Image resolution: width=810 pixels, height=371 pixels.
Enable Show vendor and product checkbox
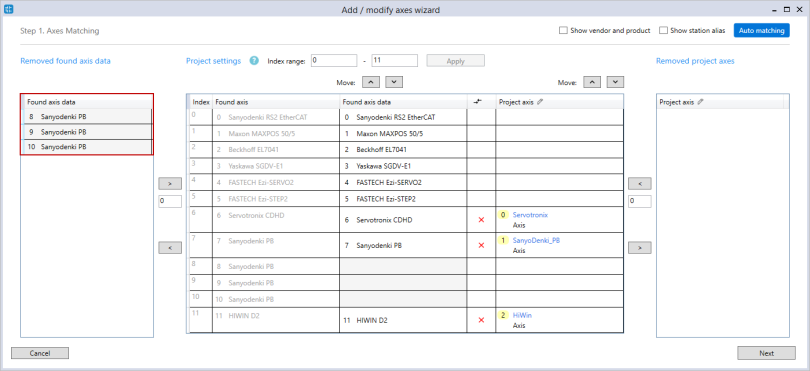564,30
